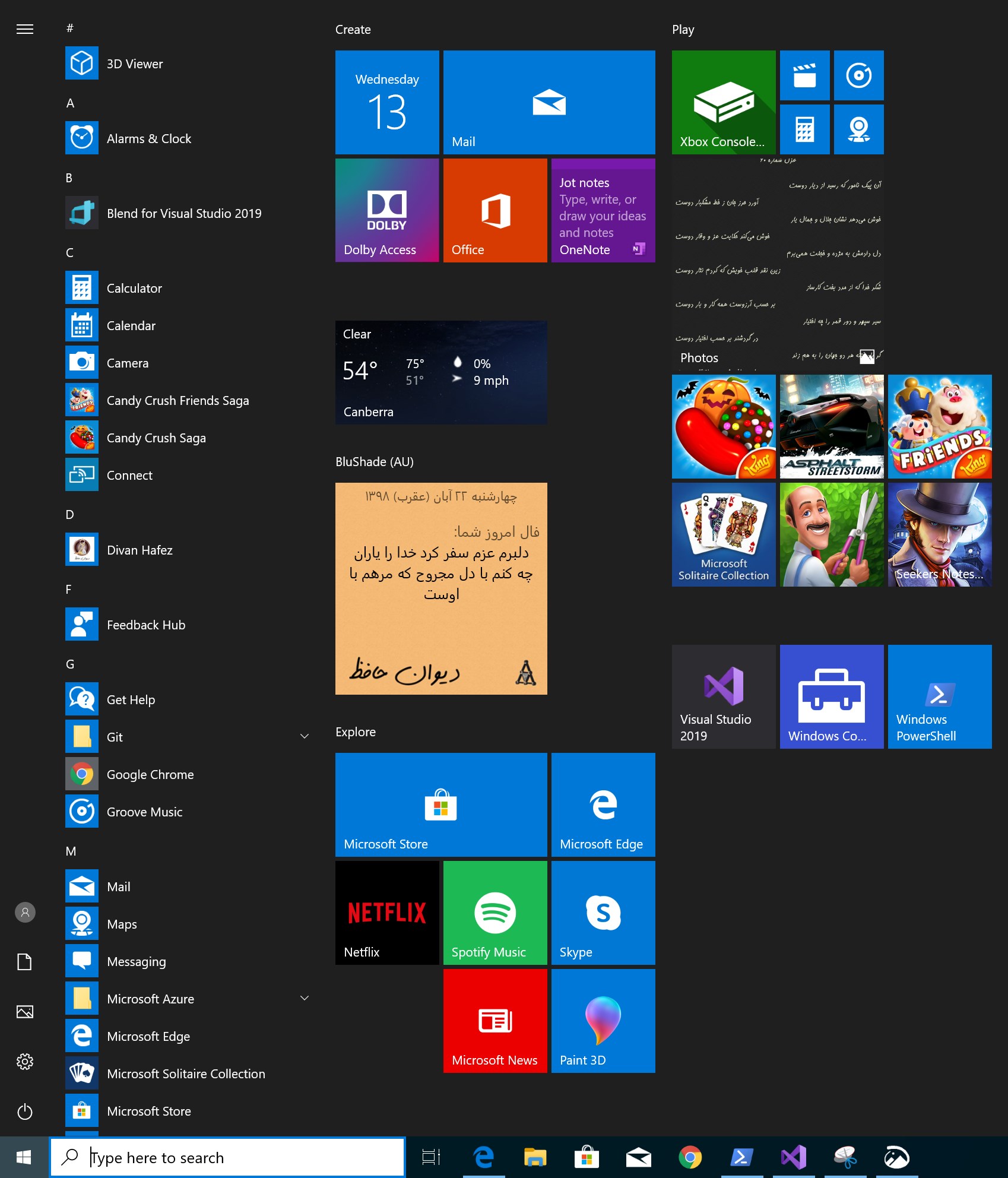Open the Asphalt Streetstorm game tile
The image size is (1008, 1178).
(832, 426)
